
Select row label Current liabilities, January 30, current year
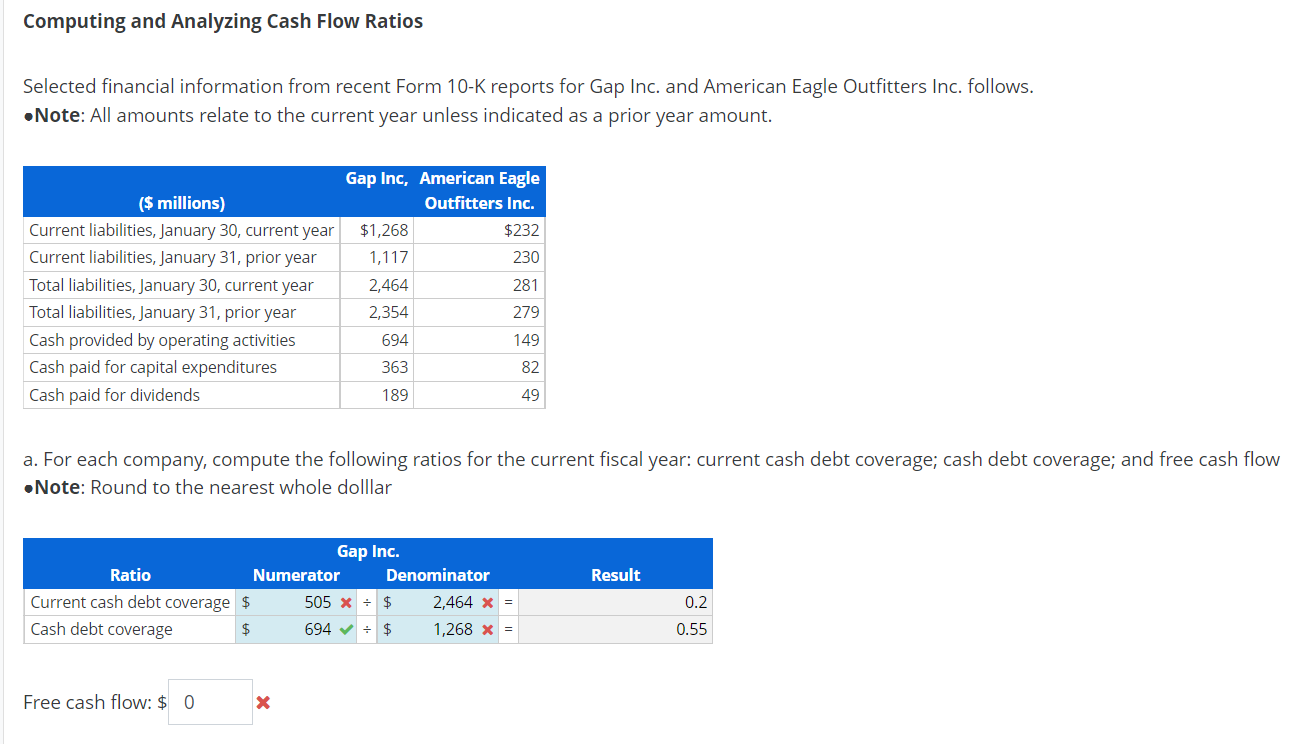pos(182,231)
